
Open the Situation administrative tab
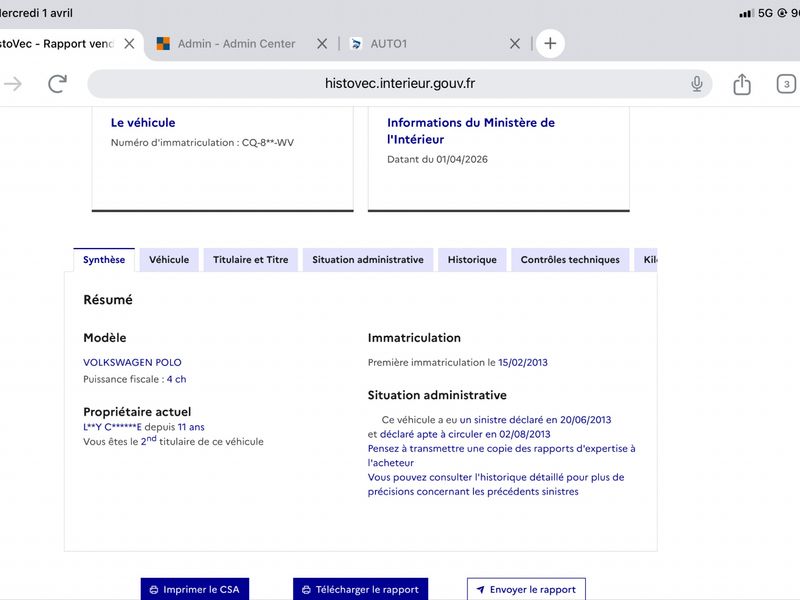[x=367, y=260]
